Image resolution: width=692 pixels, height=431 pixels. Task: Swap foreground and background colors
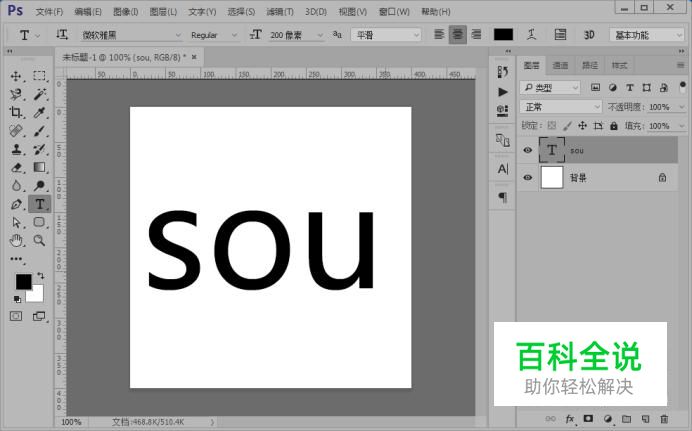(41, 275)
